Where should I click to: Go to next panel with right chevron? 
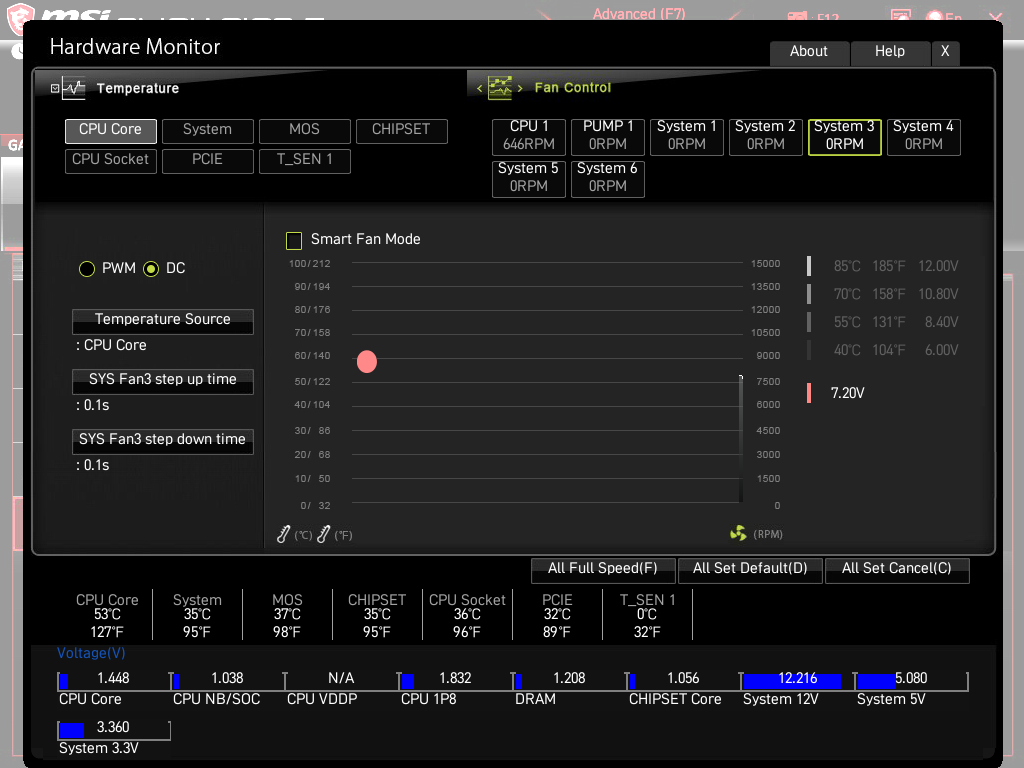pyautogui.click(x=520, y=88)
